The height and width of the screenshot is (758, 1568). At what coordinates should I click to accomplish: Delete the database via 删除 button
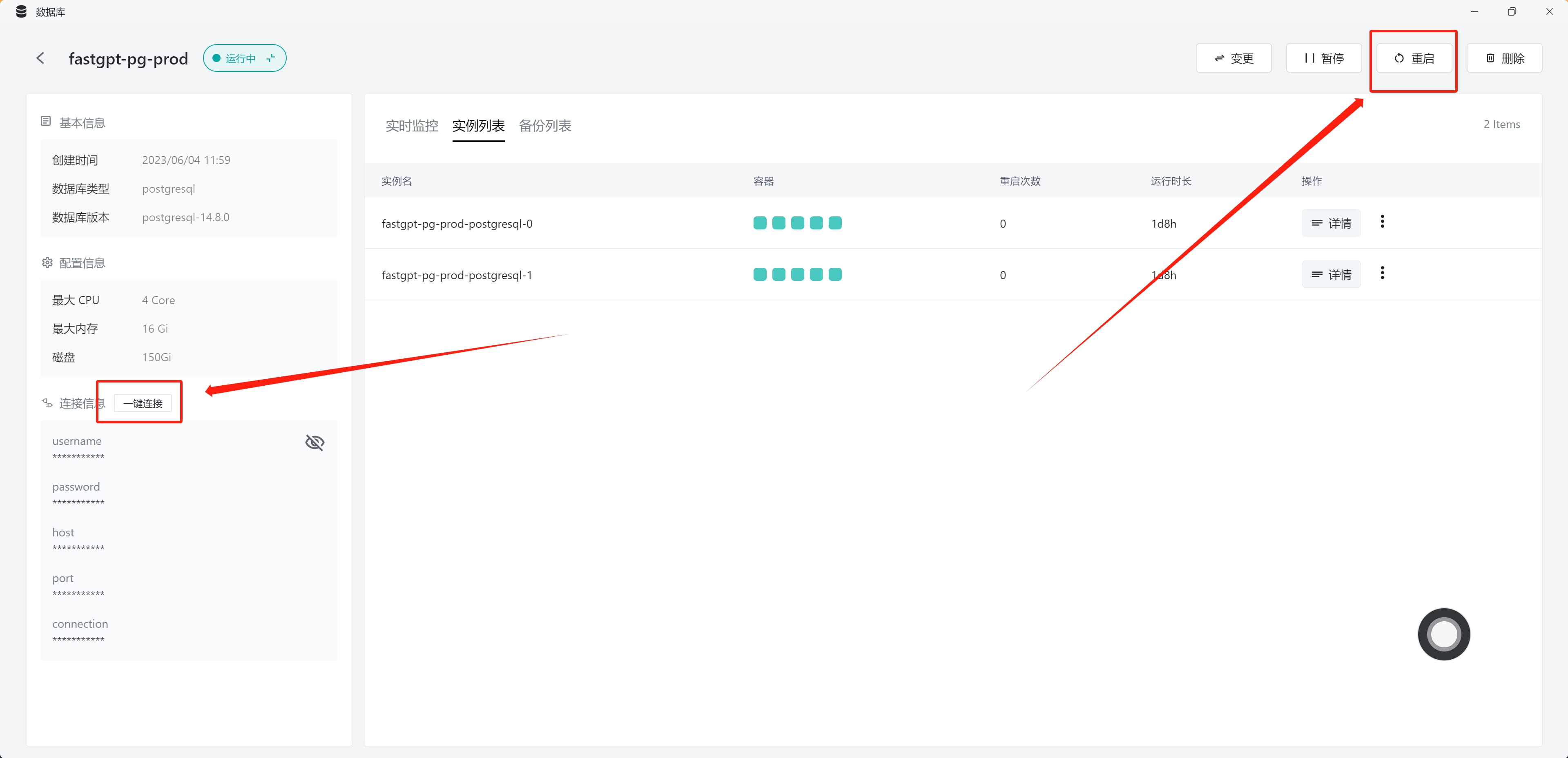pos(1504,58)
